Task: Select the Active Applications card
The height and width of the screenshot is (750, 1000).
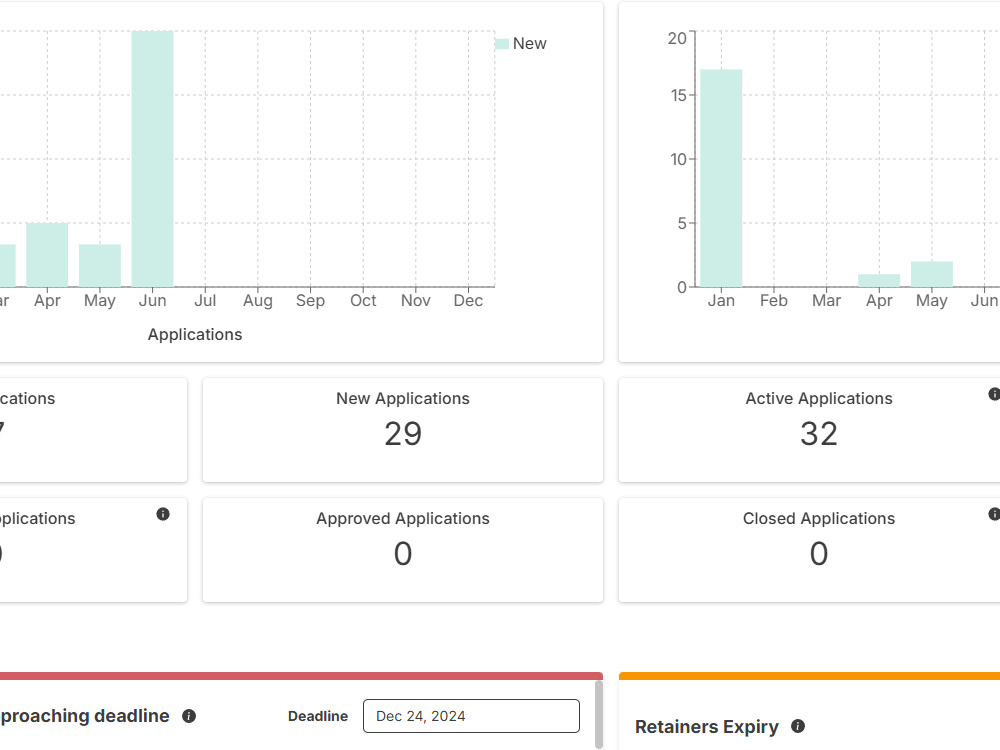Action: click(809, 430)
